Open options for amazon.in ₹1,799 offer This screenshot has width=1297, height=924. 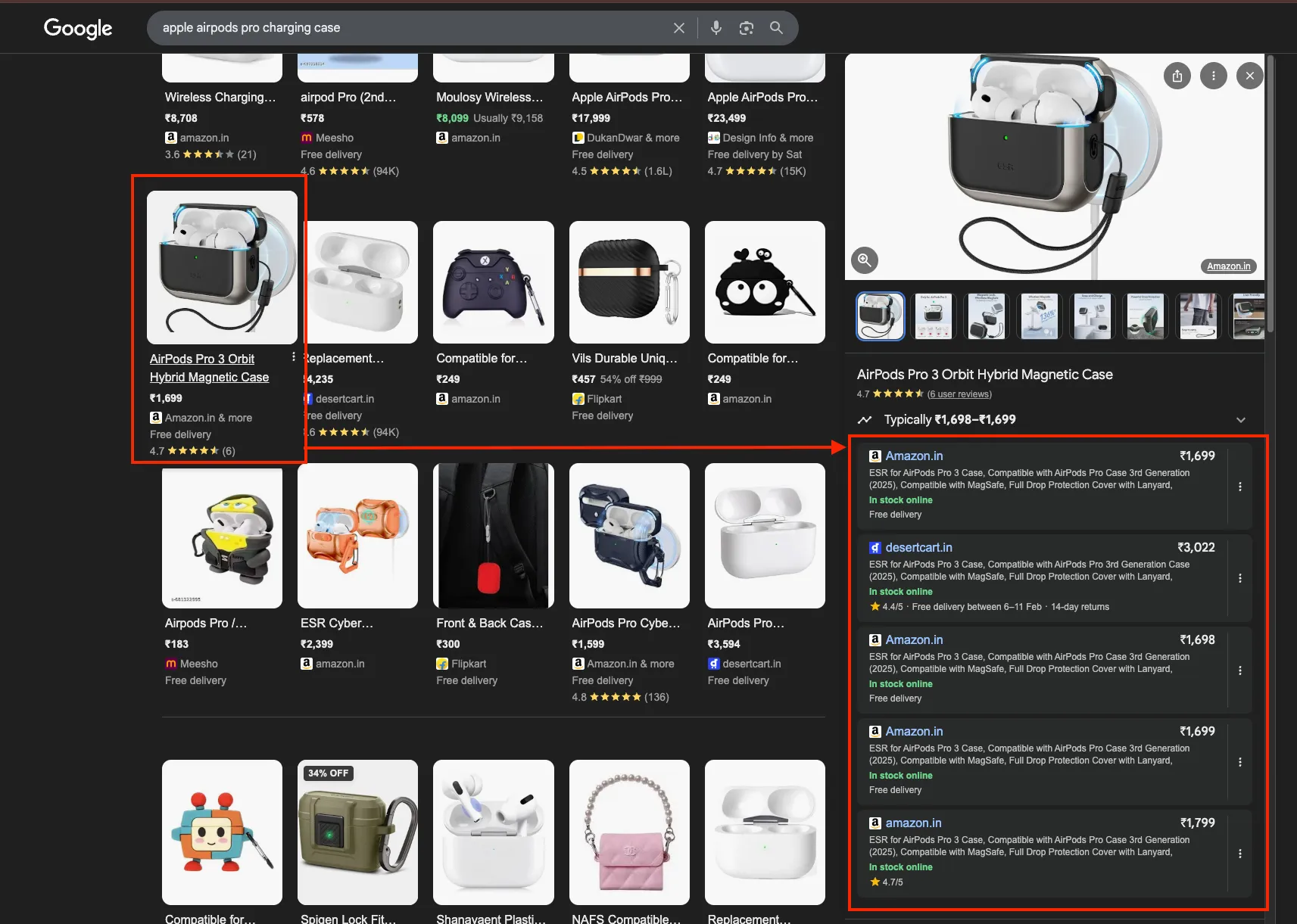pyautogui.click(x=1240, y=854)
